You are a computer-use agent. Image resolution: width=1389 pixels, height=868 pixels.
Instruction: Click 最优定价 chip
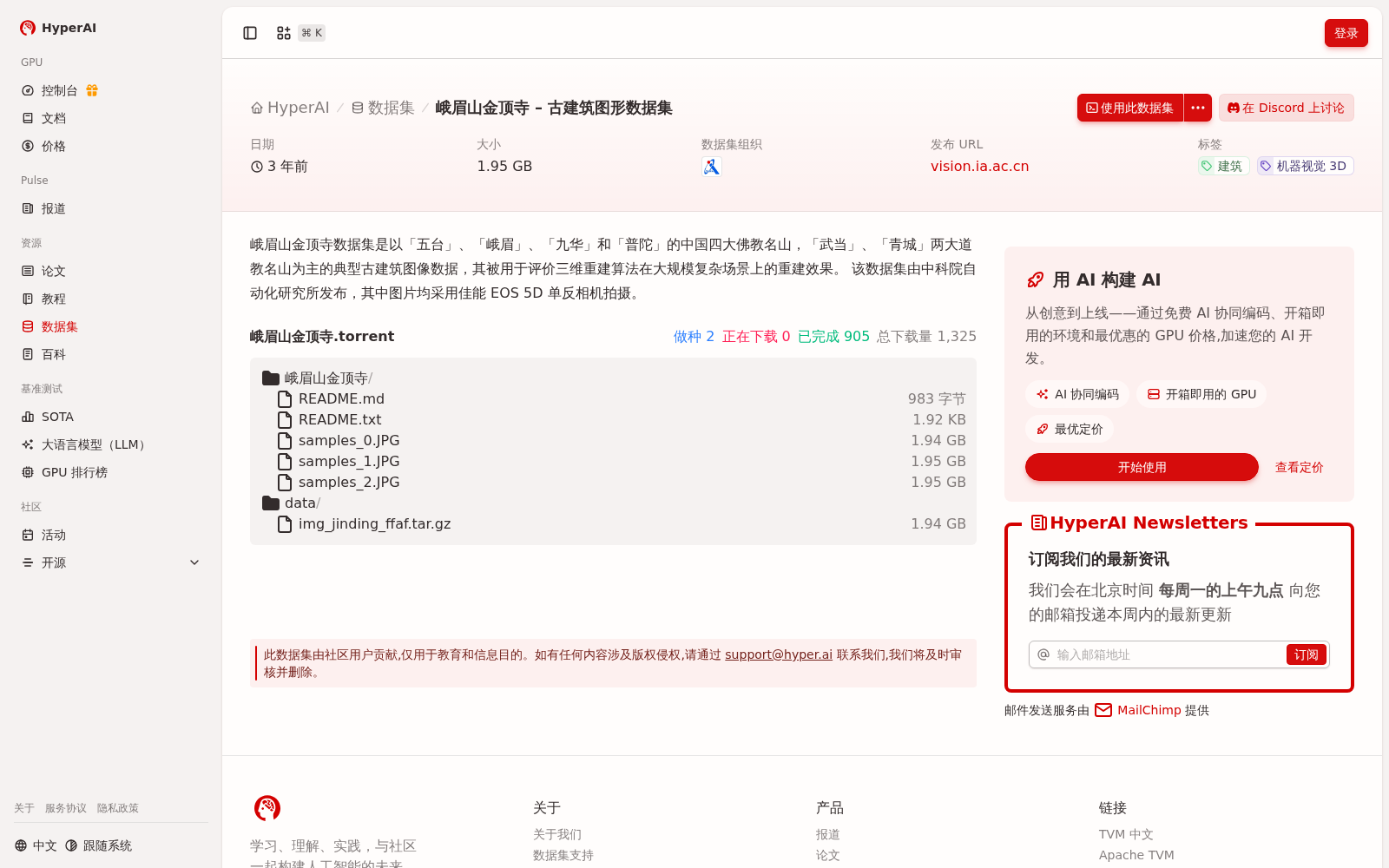point(1070,429)
